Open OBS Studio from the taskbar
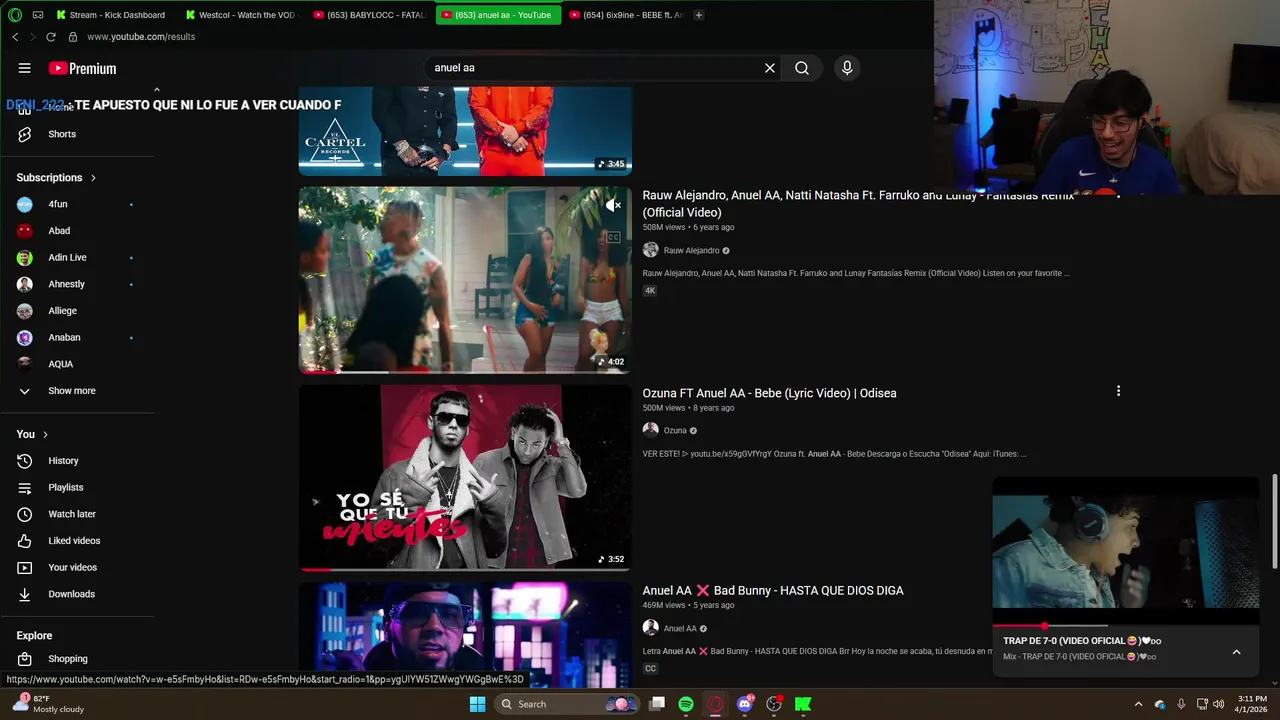 click(774, 704)
